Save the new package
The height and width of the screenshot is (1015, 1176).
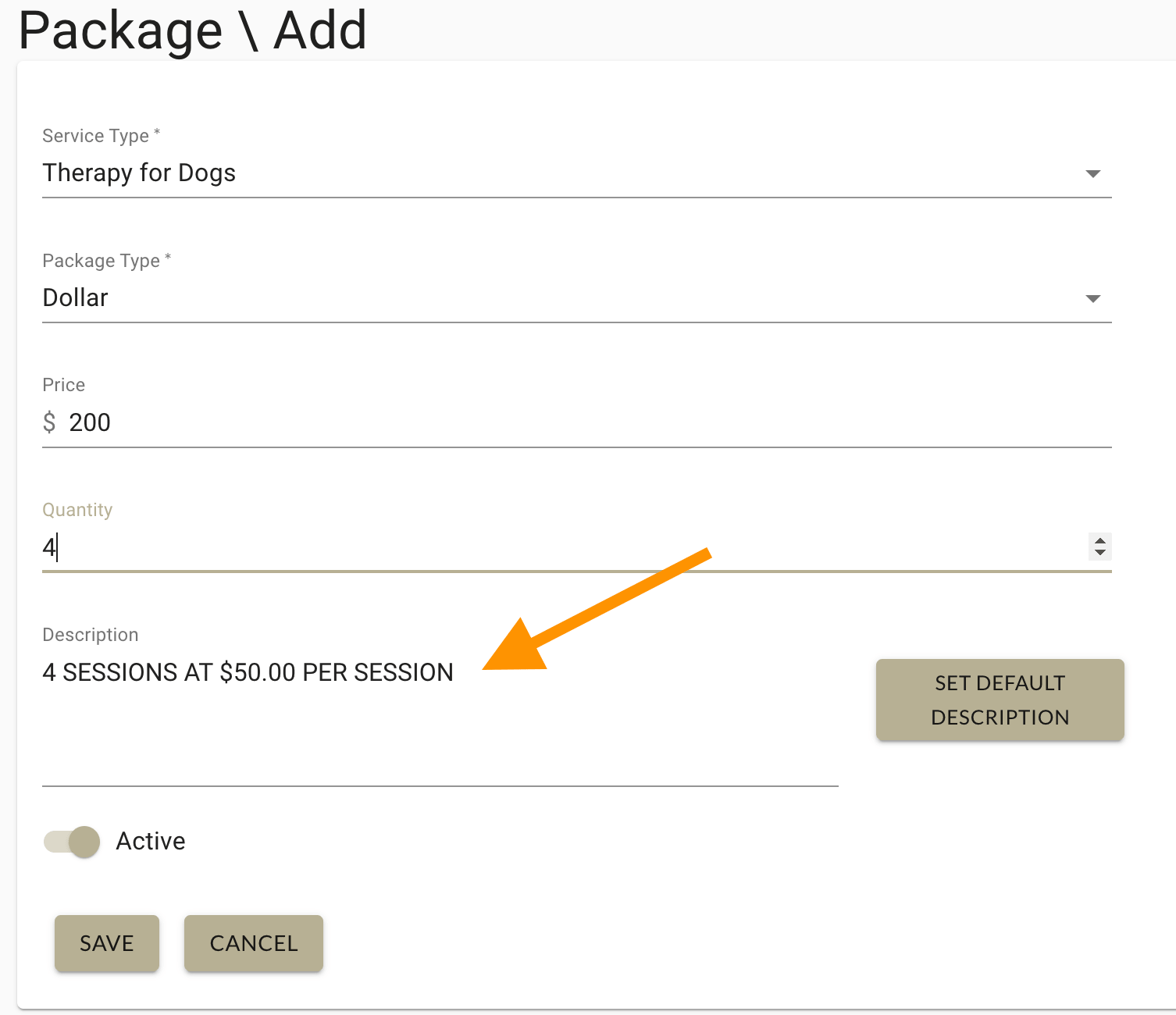106,943
